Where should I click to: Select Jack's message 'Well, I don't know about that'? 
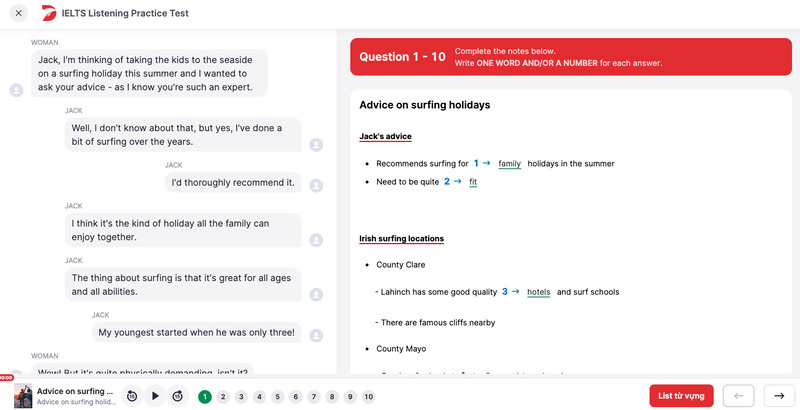pyautogui.click(x=183, y=135)
